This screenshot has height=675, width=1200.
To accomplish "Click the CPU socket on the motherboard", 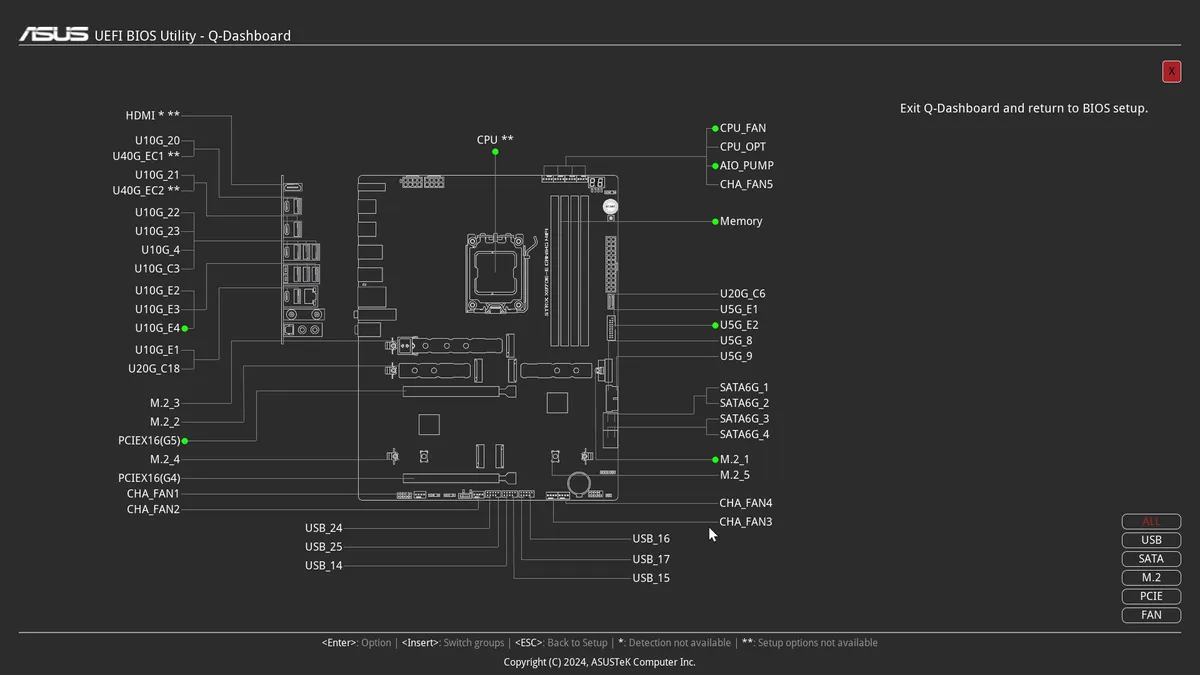I will (x=495, y=267).
